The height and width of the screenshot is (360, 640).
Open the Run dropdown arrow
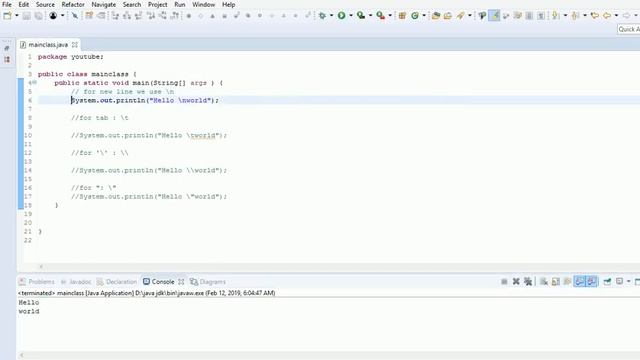point(351,16)
